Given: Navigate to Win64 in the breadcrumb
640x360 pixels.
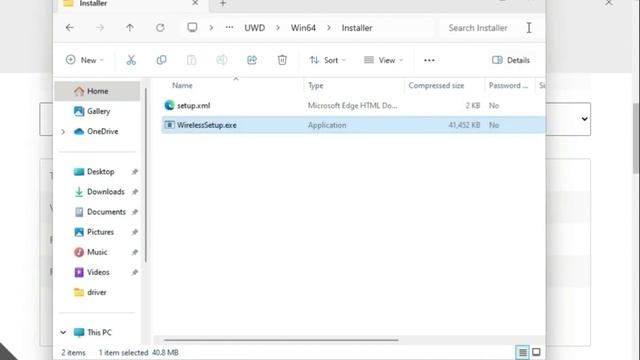Looking at the screenshot, I should (x=303, y=28).
